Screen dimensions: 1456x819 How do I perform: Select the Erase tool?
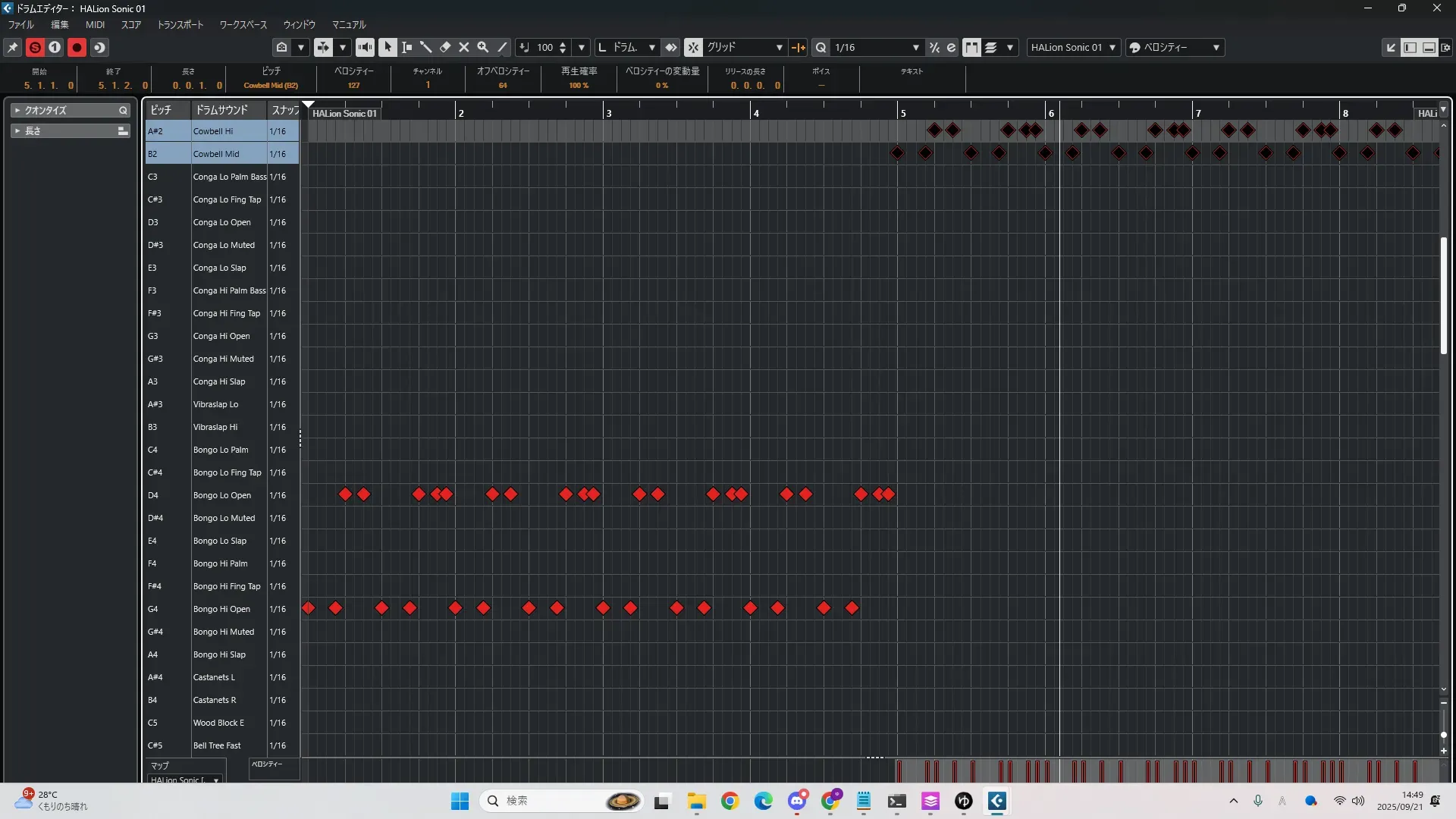pyautogui.click(x=445, y=48)
